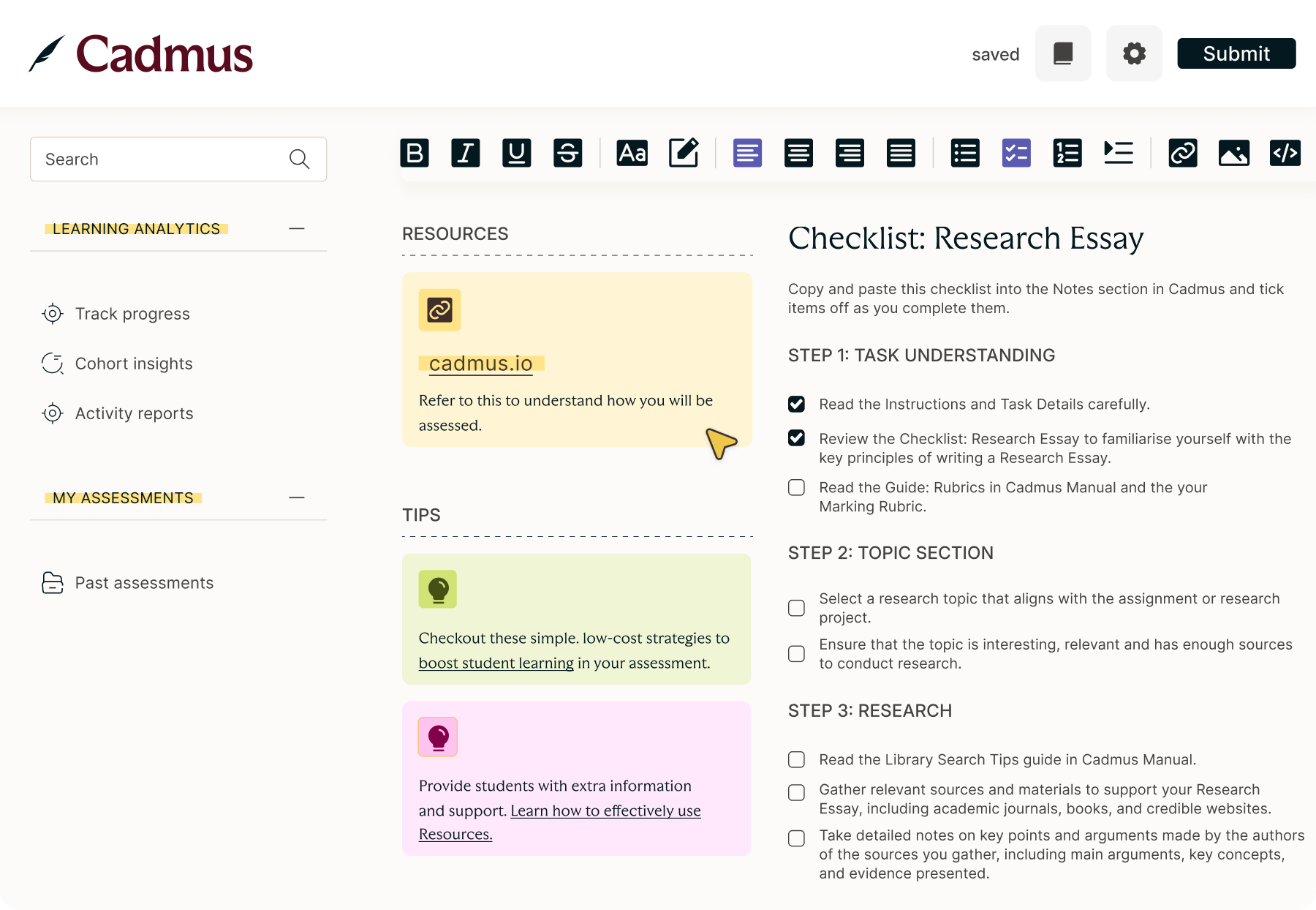1316x910 pixels.
Task: Open the book manual icon in header
Action: tap(1063, 53)
